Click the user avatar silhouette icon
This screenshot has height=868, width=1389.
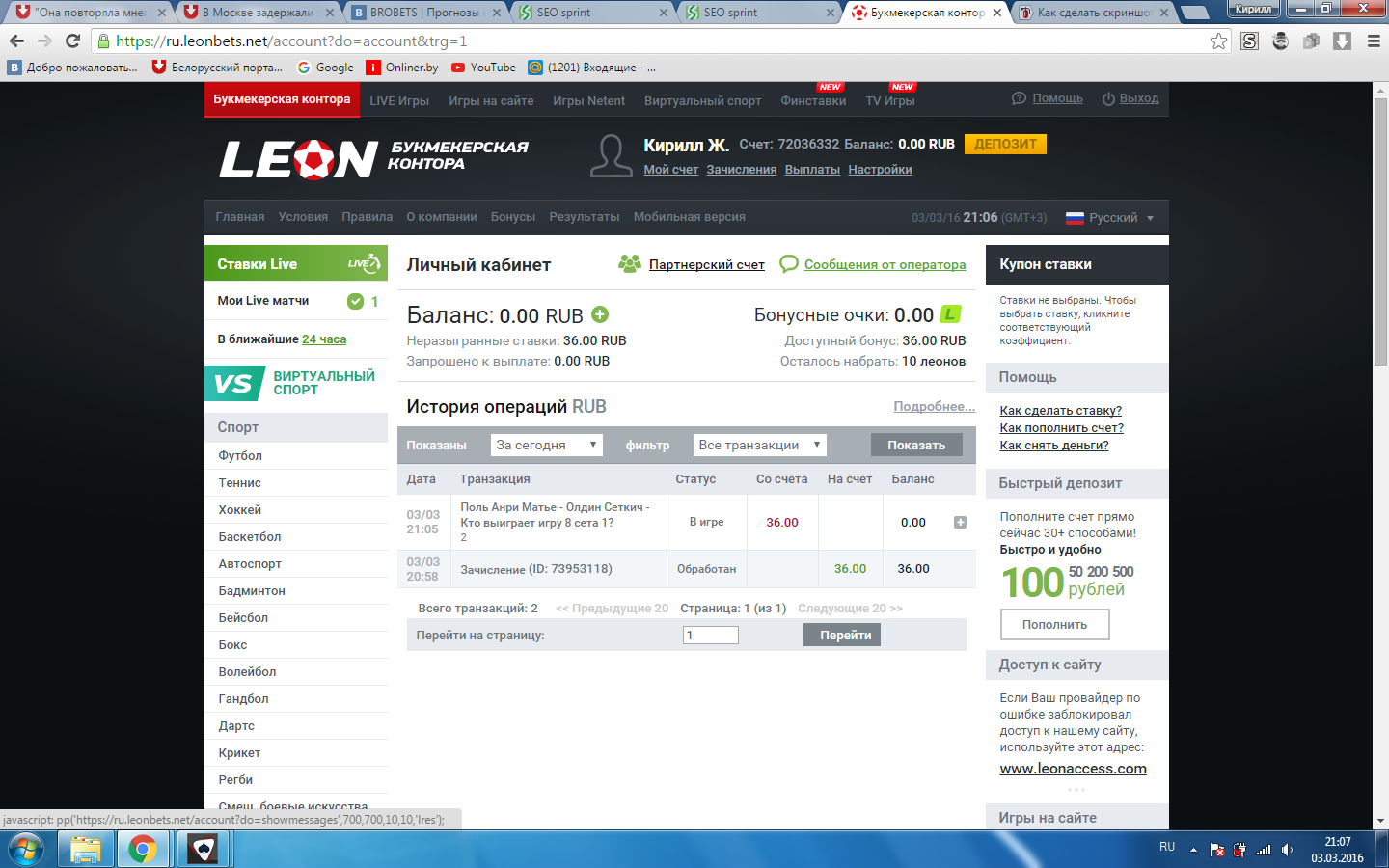611,155
